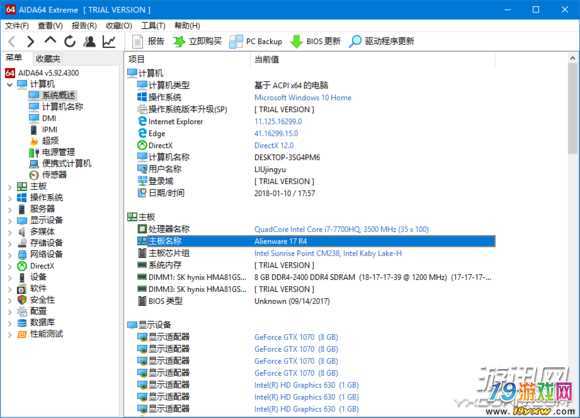Open the 文件(F) menu

pyautogui.click(x=17, y=26)
